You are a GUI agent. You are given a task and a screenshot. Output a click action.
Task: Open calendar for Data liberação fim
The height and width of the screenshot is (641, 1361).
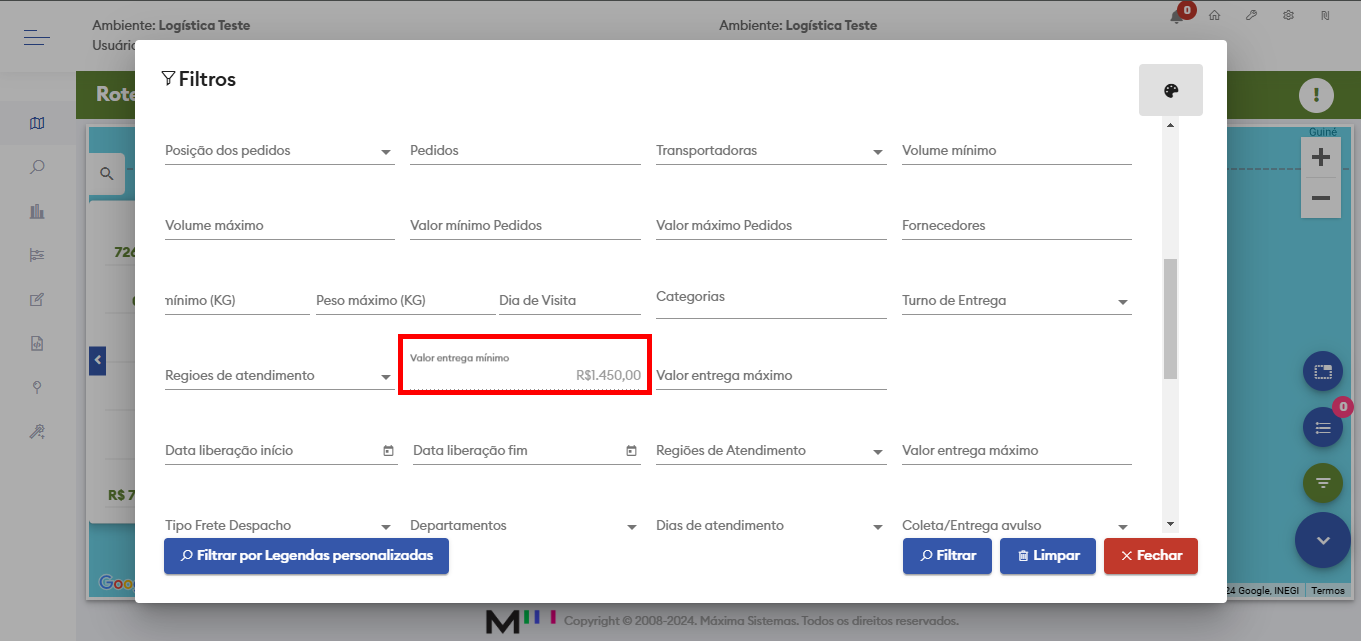click(x=631, y=451)
